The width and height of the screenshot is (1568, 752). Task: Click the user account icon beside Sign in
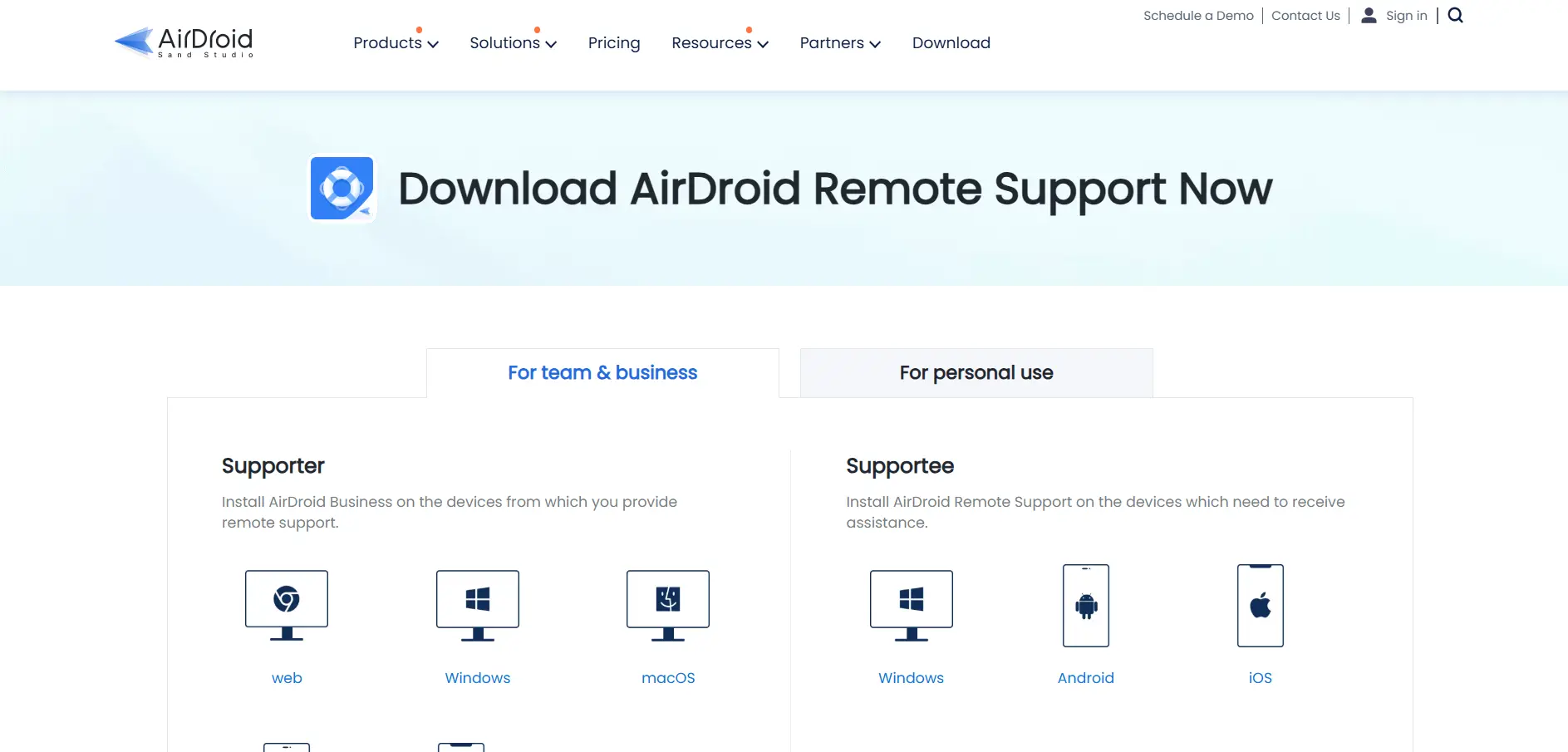click(x=1369, y=15)
